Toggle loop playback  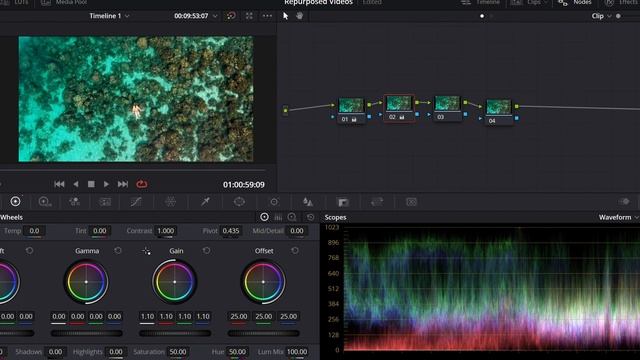[142, 184]
